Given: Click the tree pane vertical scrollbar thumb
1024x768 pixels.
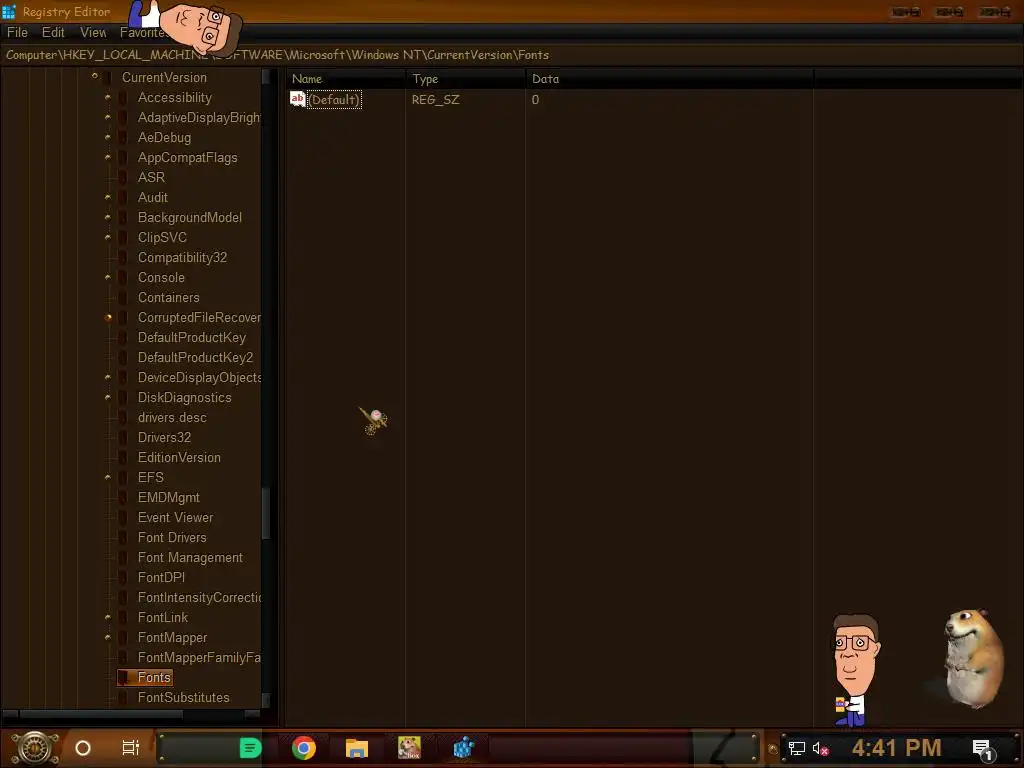Looking at the screenshot, I should click(x=266, y=513).
